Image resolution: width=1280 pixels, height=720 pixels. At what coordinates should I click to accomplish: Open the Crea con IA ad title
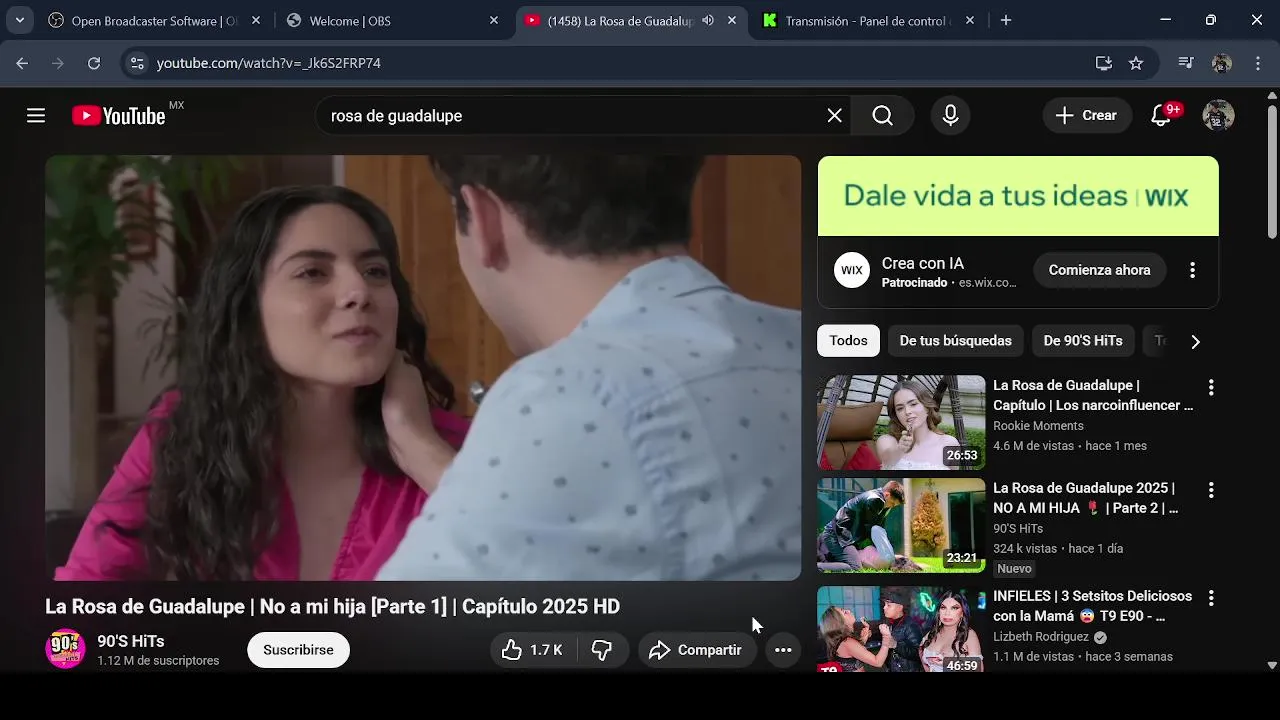[923, 264]
